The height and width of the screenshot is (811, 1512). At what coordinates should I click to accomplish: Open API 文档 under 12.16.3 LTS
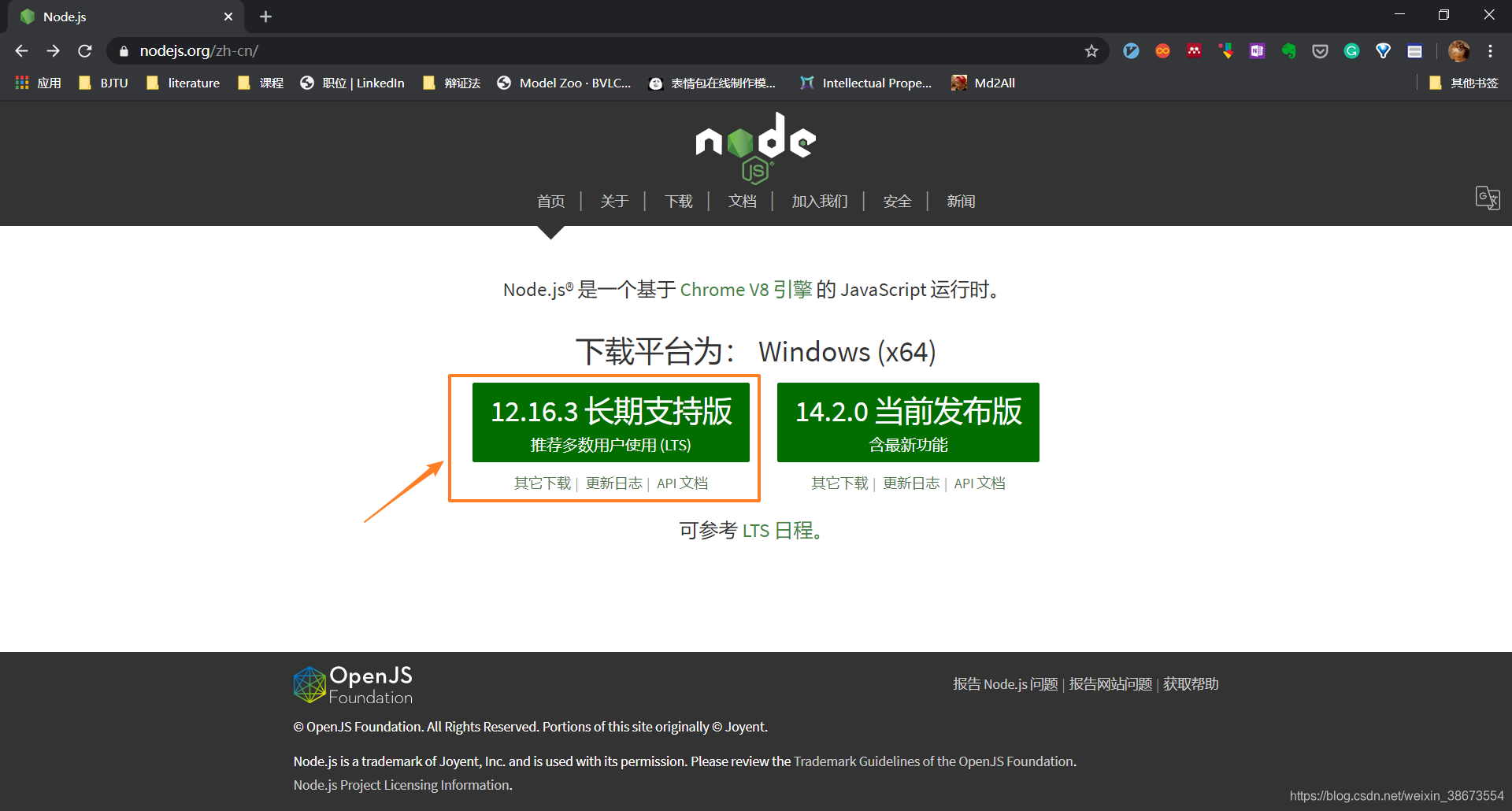683,483
